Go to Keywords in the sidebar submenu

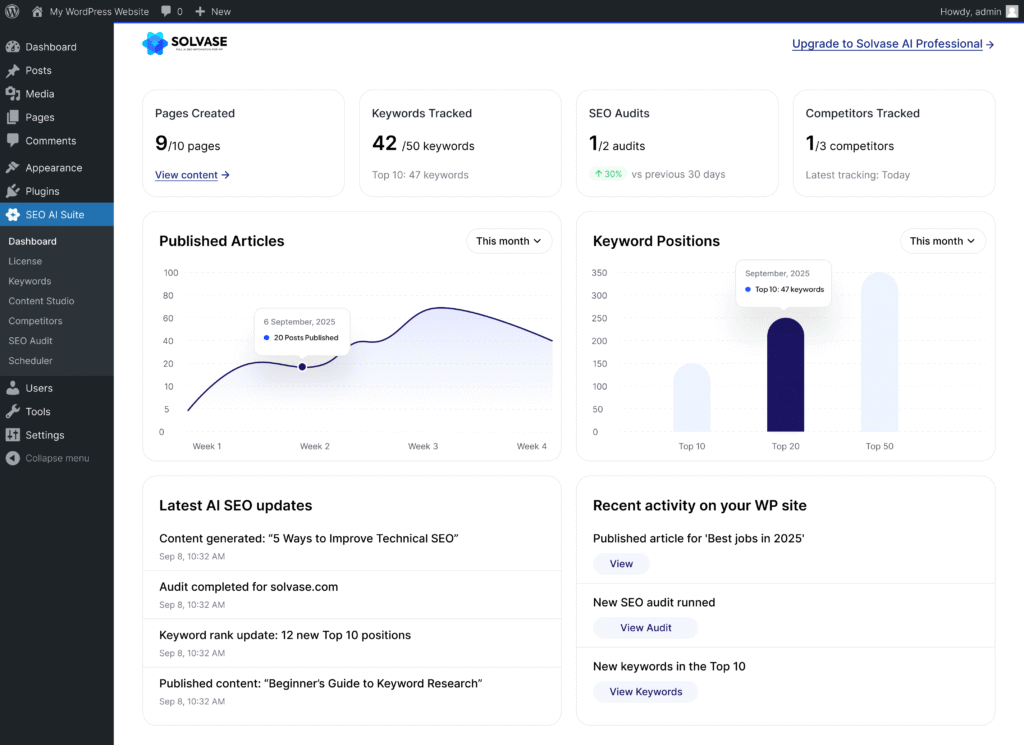coord(30,281)
